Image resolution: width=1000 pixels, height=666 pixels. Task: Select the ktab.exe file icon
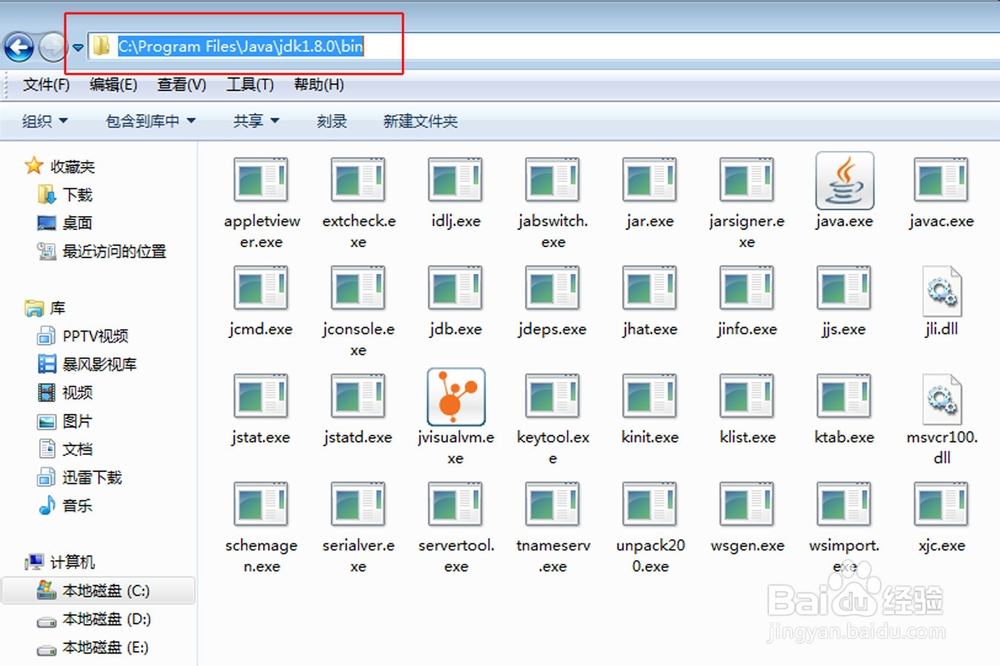click(843, 396)
